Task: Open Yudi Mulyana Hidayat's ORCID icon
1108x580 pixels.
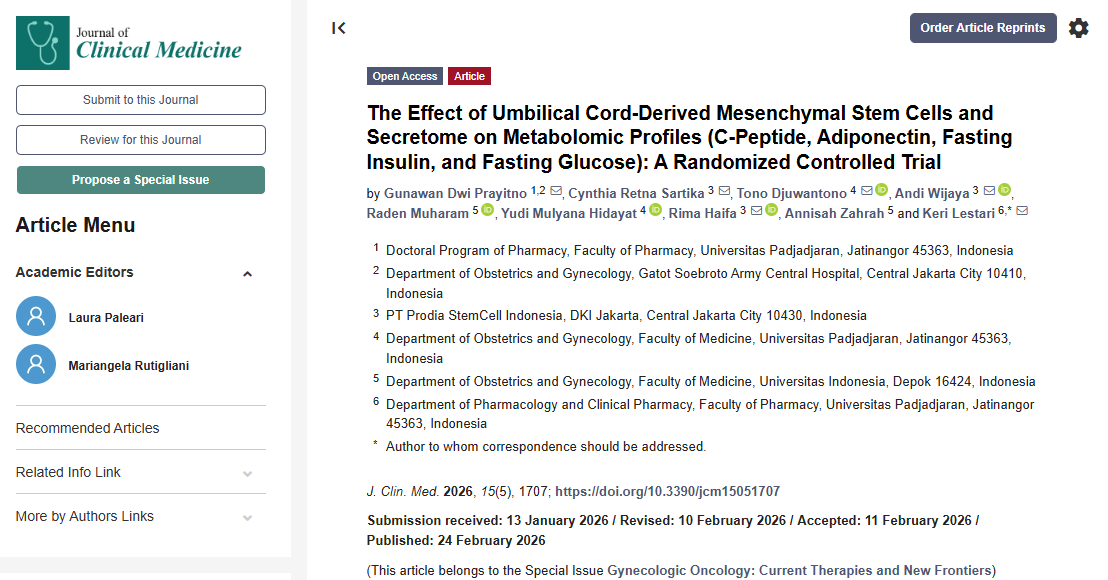Action: [x=655, y=211]
